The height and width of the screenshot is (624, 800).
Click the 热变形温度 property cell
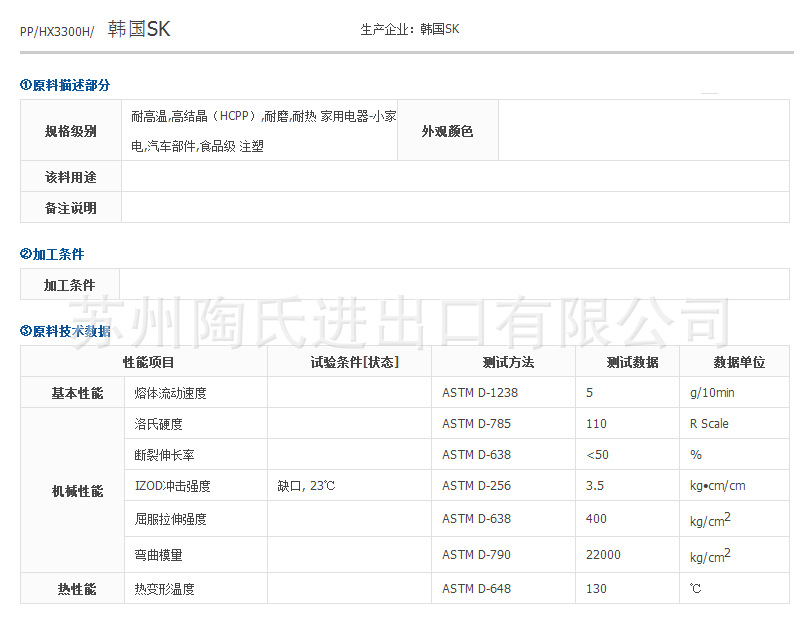point(196,589)
